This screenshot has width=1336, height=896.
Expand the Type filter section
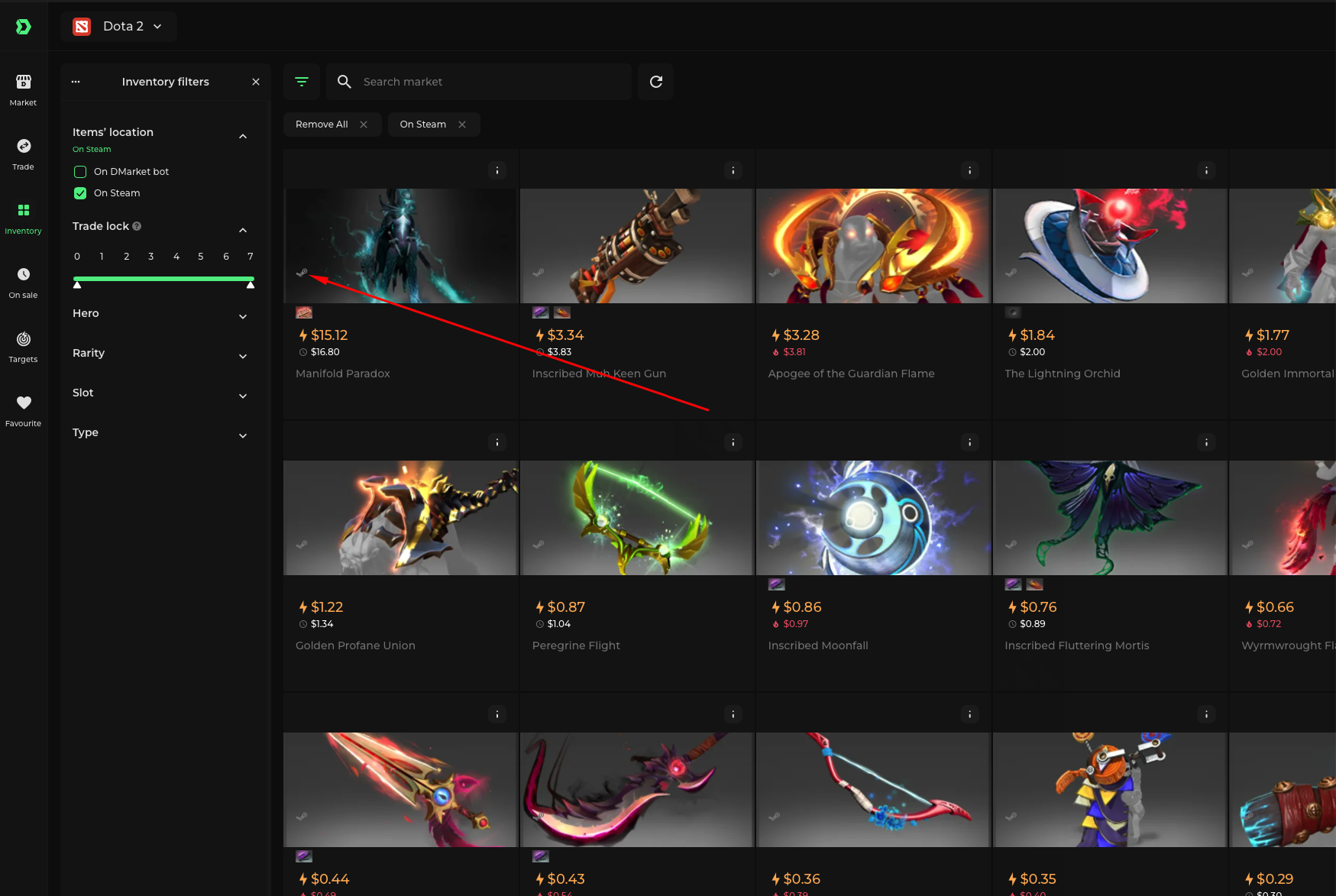click(x=243, y=435)
